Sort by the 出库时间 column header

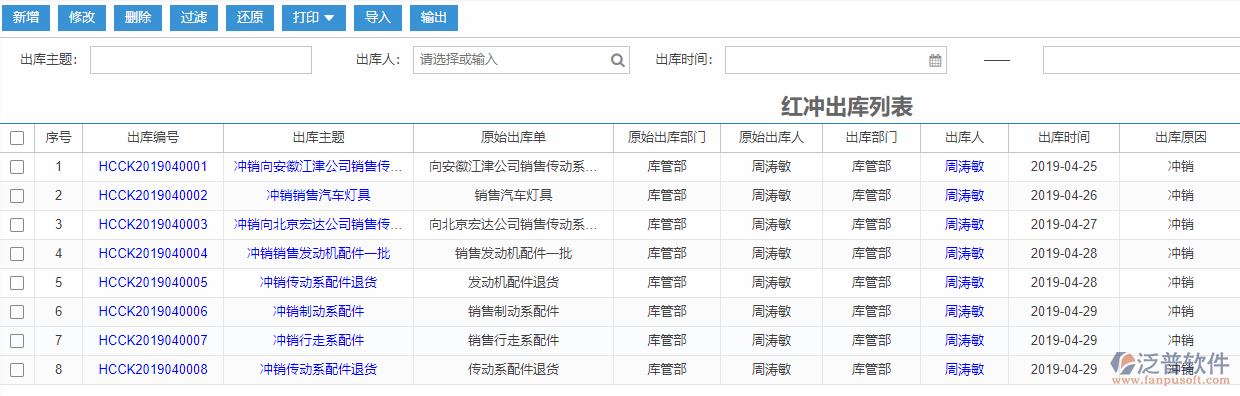coord(1063,138)
